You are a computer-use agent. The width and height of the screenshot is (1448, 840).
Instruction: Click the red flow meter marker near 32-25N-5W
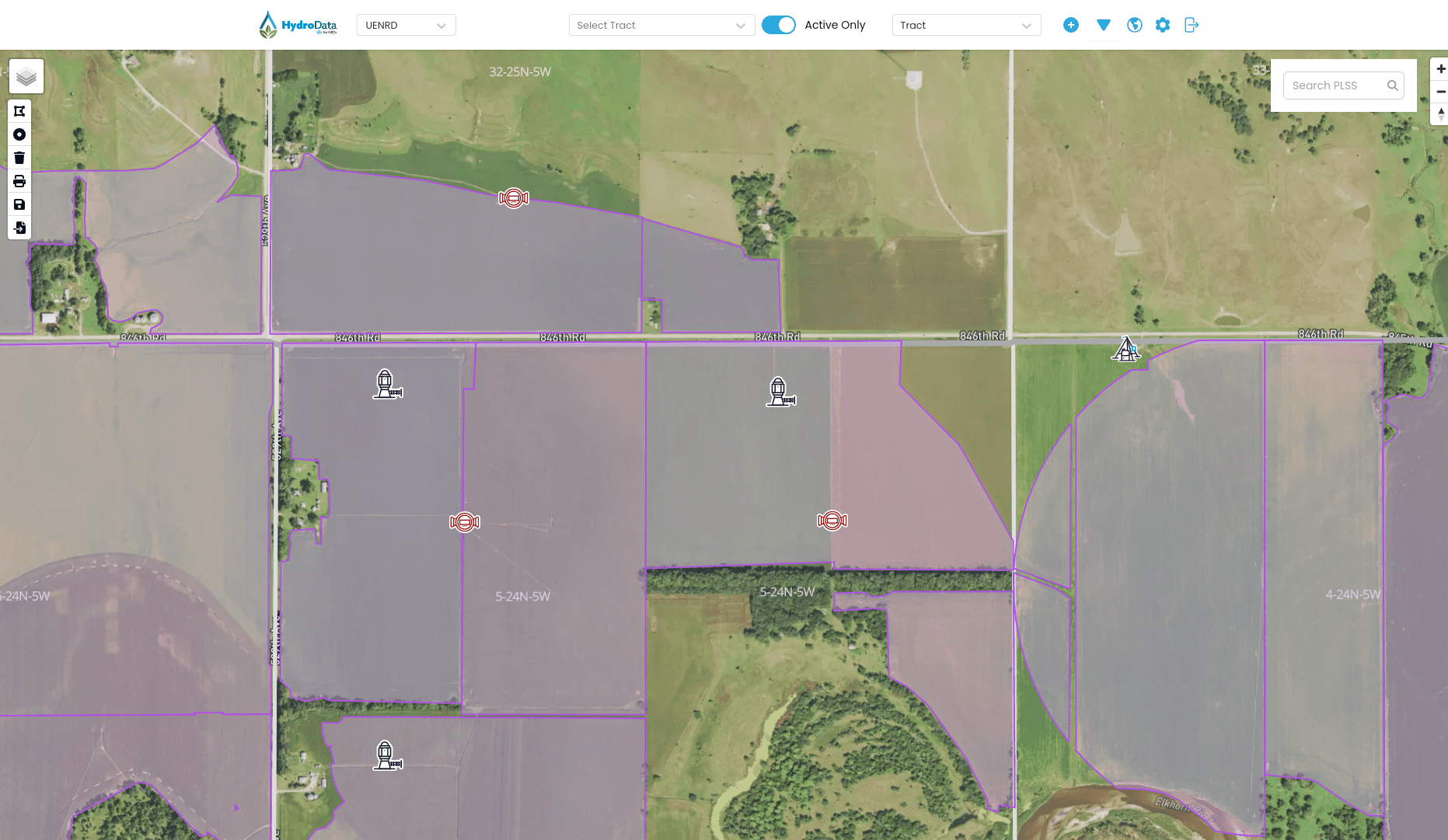513,198
